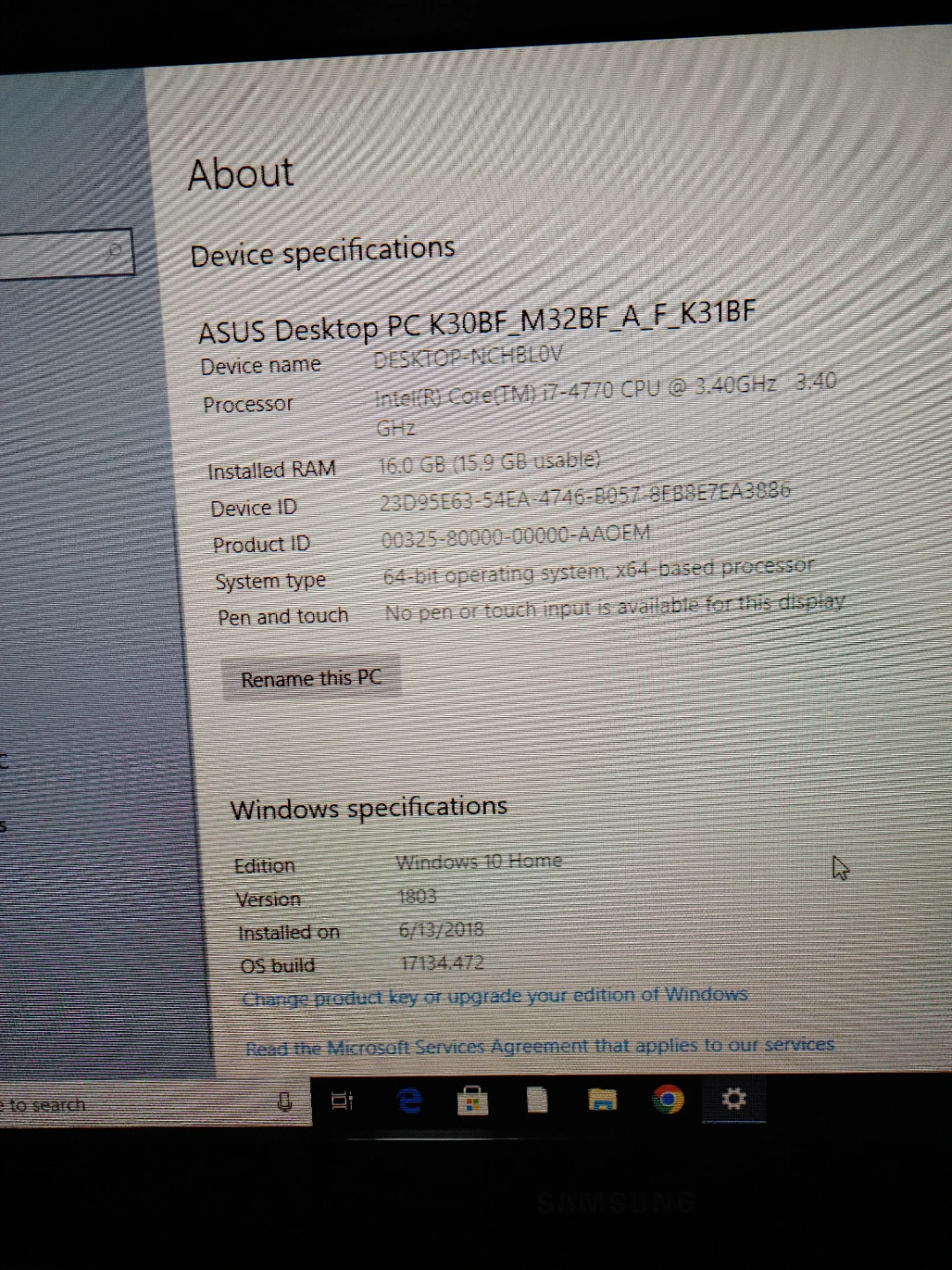Click the Rename this PC button

coord(311,678)
